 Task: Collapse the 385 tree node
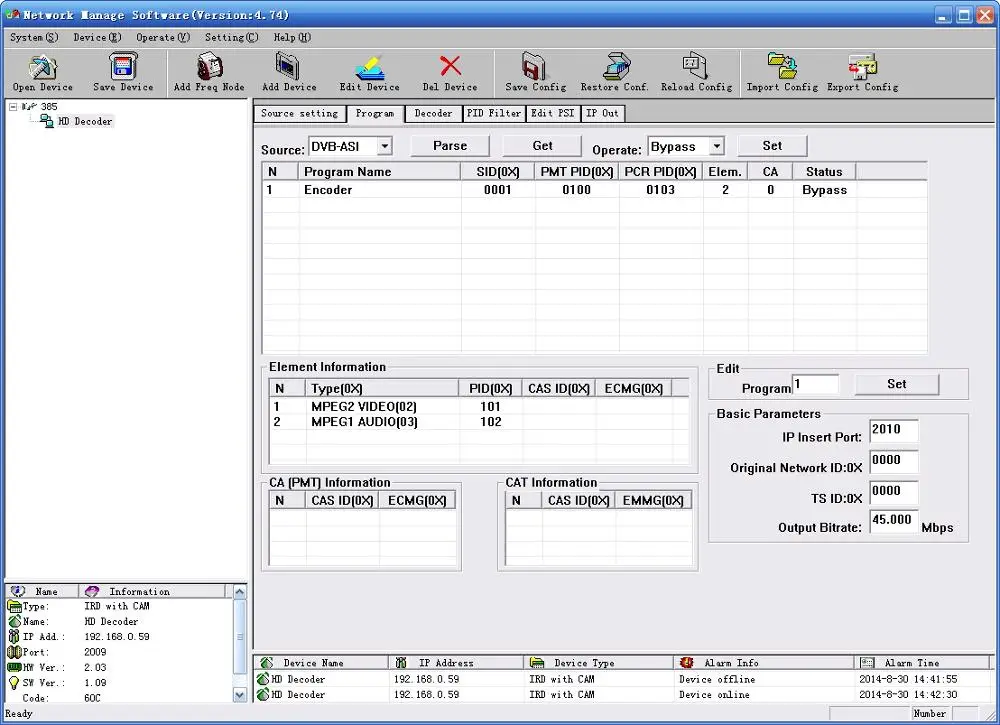(13, 106)
